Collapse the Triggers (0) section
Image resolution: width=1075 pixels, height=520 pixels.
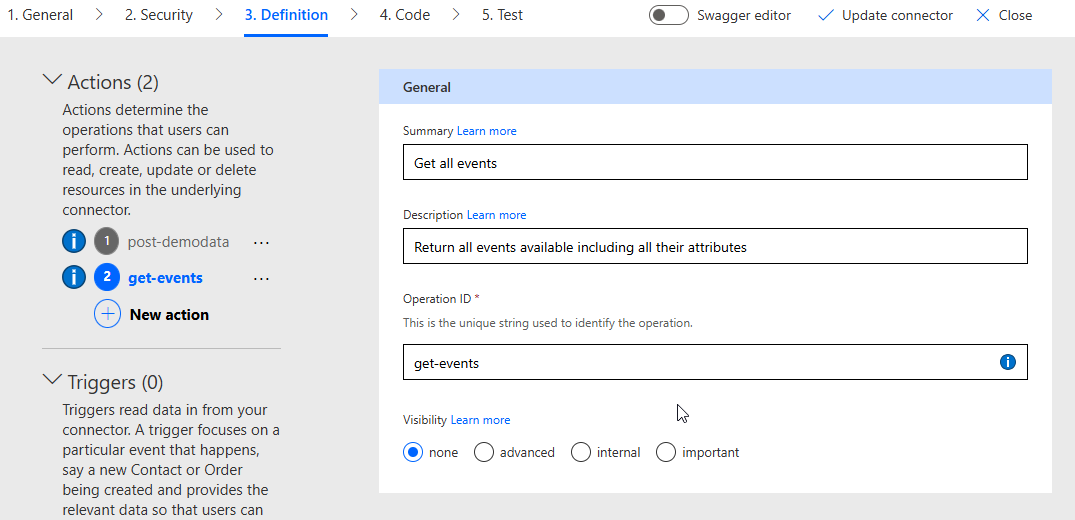(x=51, y=379)
